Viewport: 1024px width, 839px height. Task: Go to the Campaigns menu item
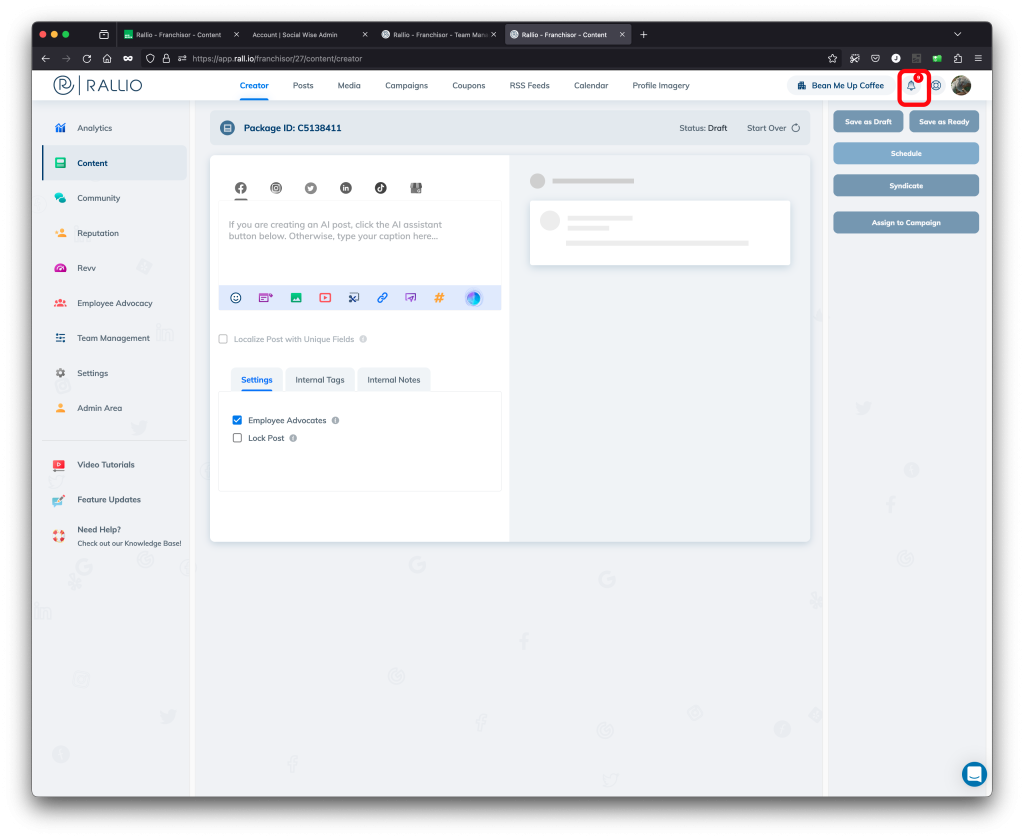tap(406, 86)
